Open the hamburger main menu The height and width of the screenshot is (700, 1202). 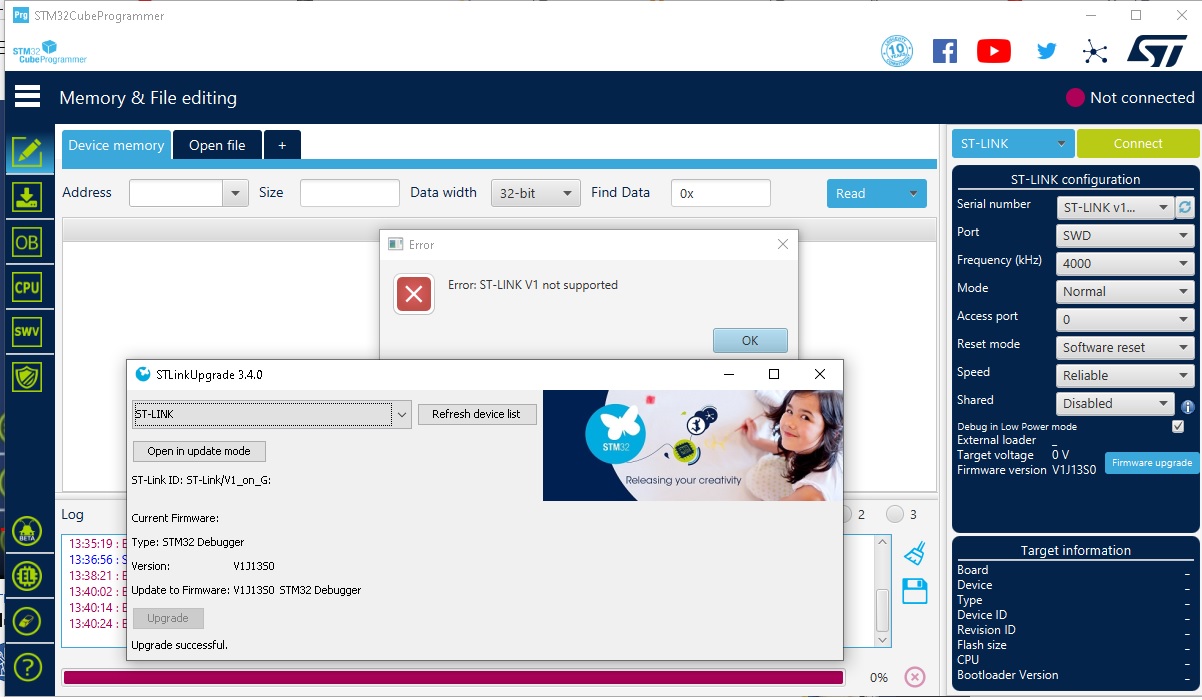click(27, 96)
